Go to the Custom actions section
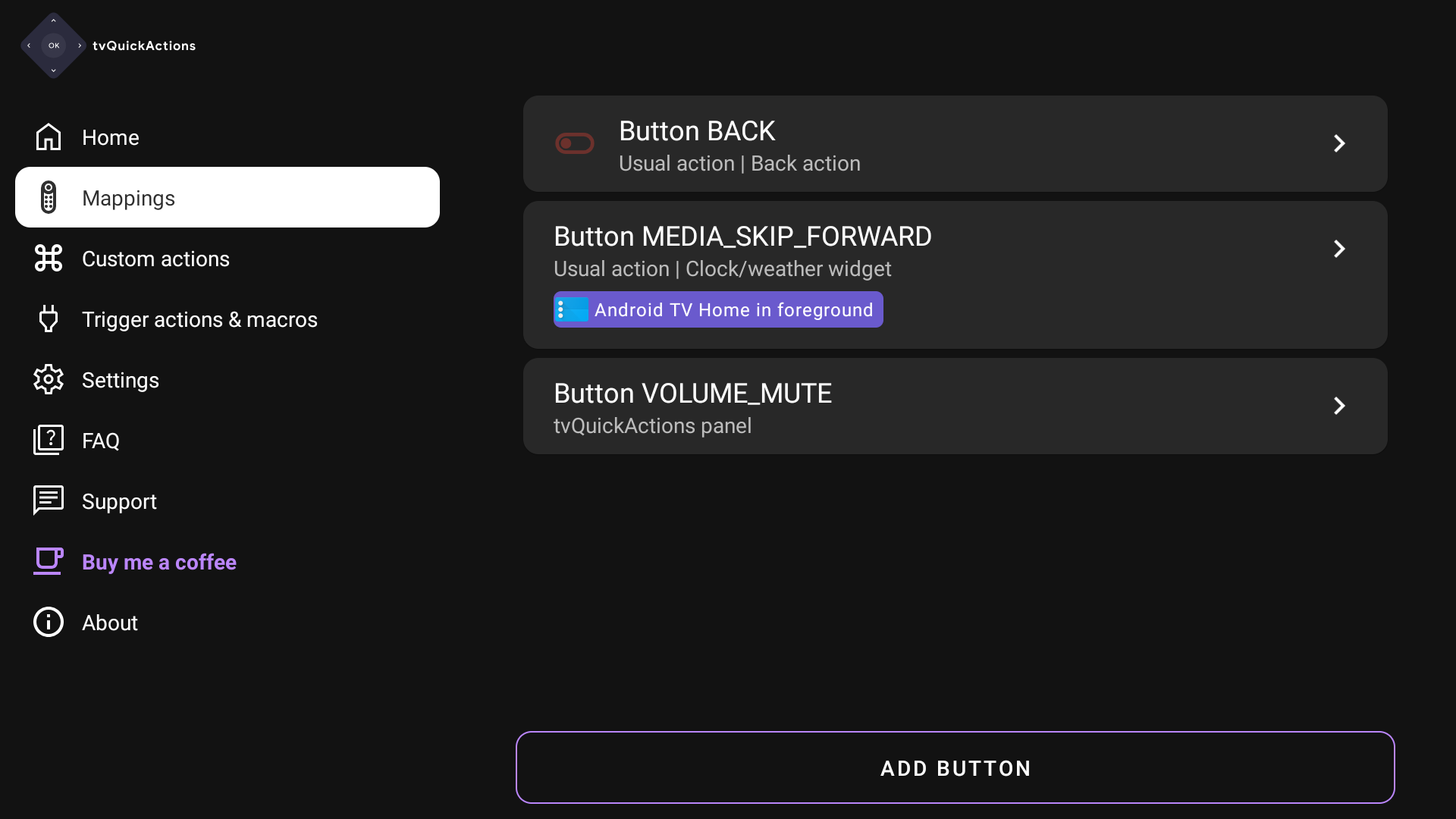Viewport: 1456px width, 819px height. pos(155,259)
